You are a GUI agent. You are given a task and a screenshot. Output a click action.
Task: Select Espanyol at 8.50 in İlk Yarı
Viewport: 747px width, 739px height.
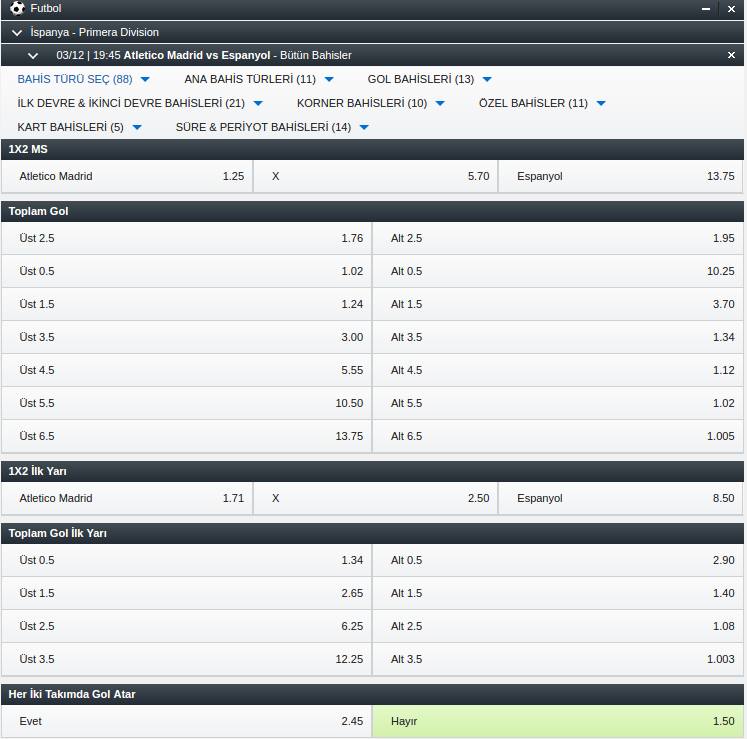(x=620, y=498)
